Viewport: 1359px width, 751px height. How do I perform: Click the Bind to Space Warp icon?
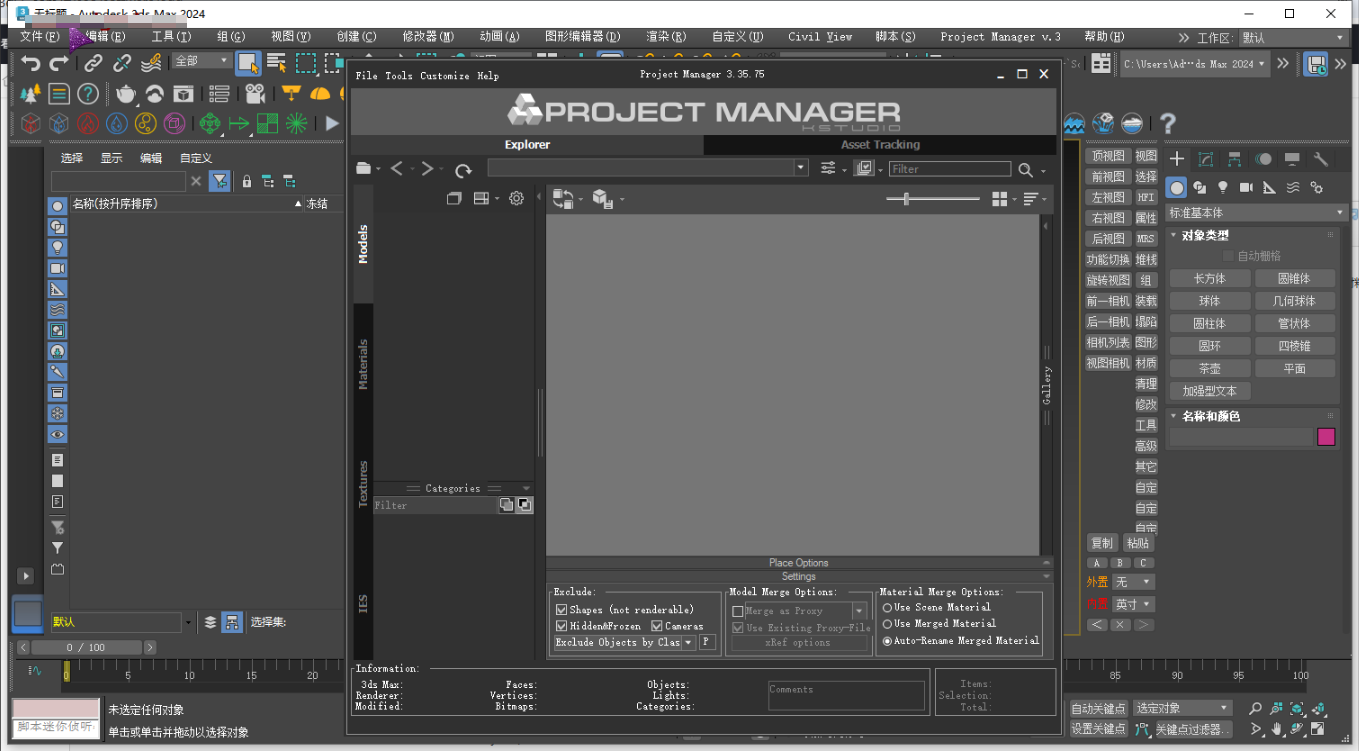click(151, 63)
